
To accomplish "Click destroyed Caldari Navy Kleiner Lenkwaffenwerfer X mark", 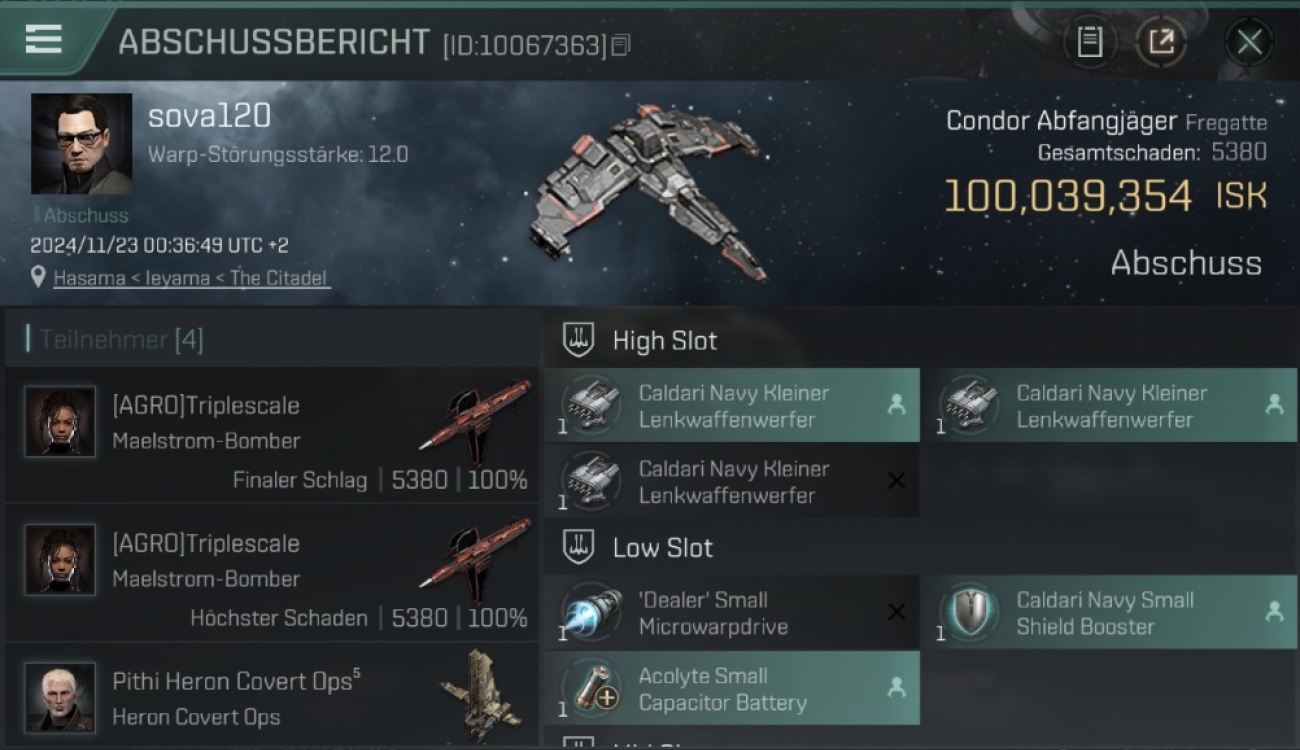I will pos(896,481).
